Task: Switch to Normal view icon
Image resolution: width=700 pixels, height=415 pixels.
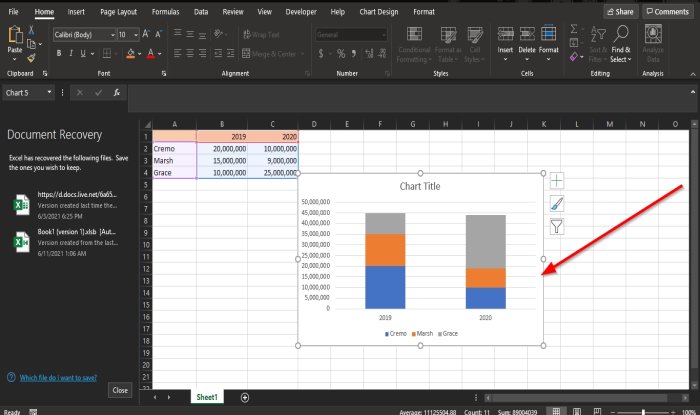Action: tap(556, 411)
